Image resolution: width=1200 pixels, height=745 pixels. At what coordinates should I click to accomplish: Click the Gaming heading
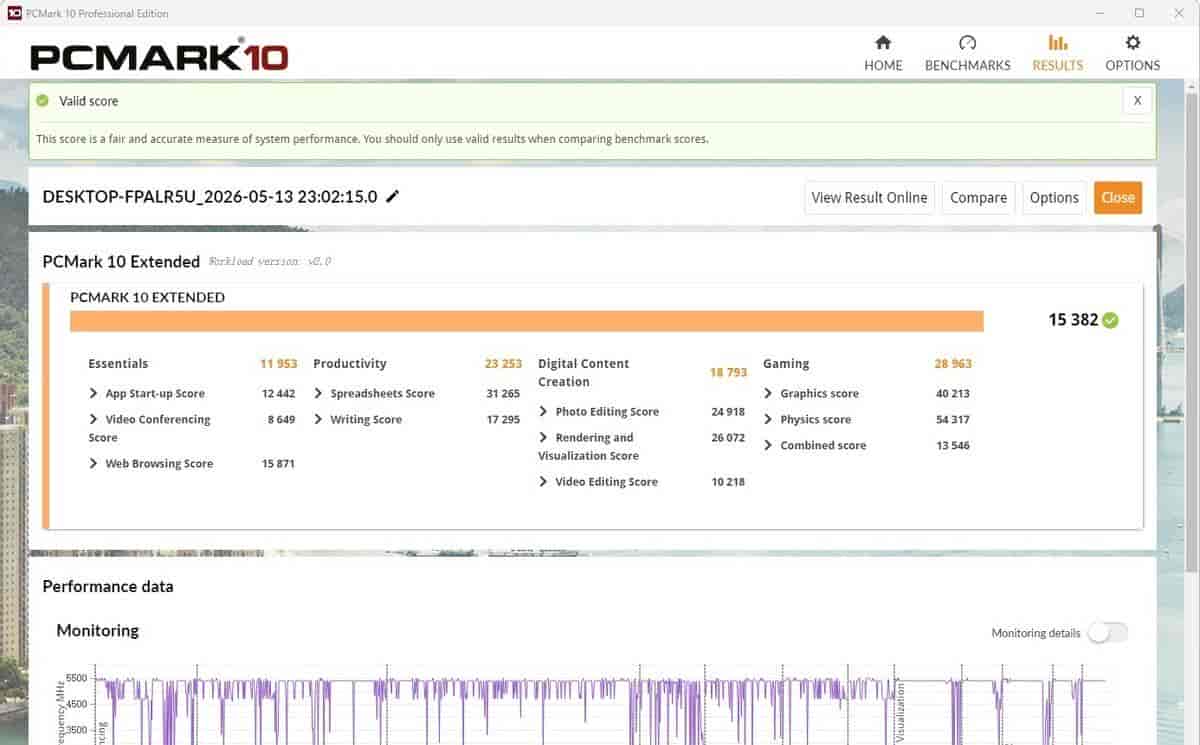[x=786, y=364]
